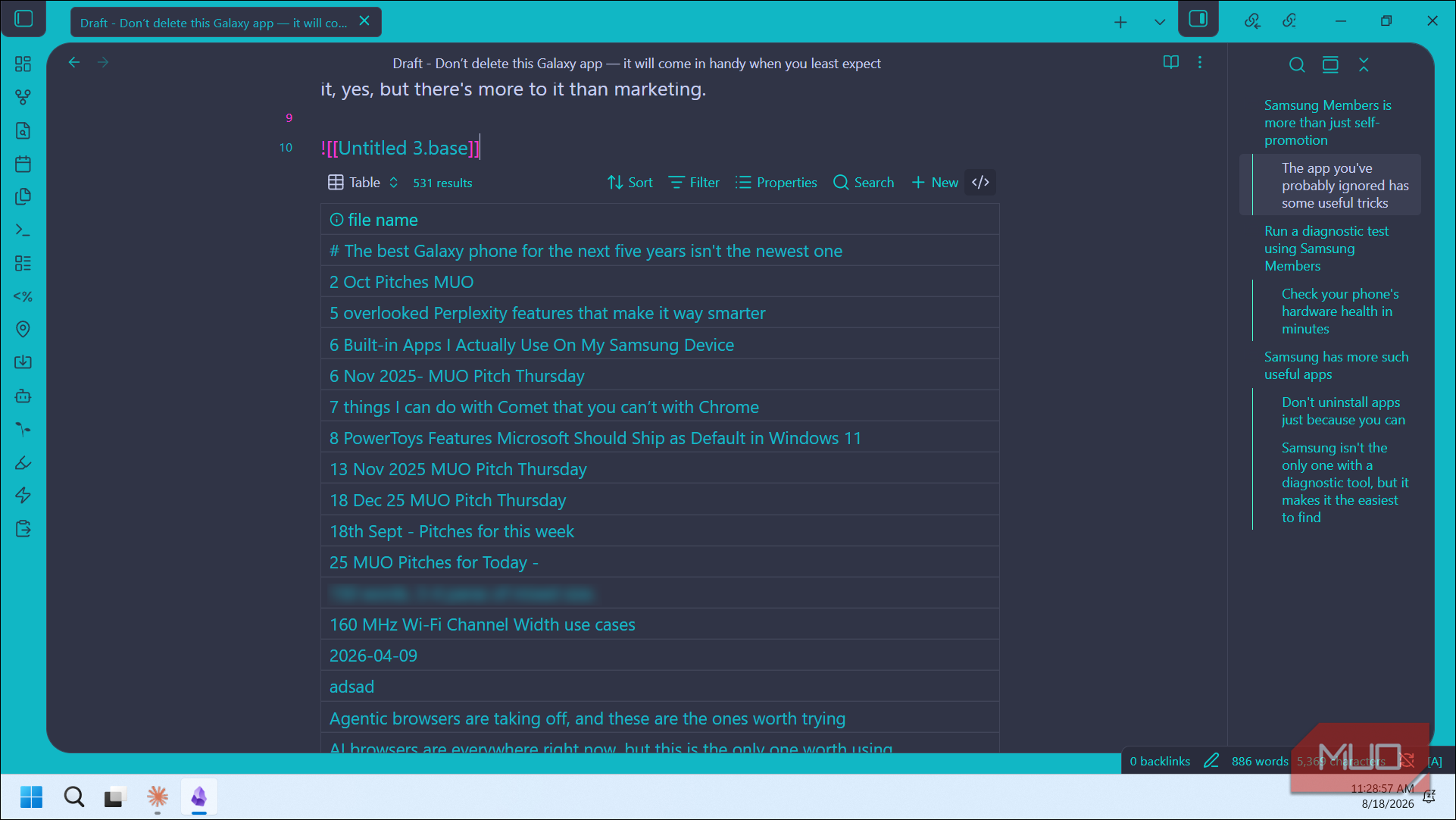This screenshot has height=820, width=1456.
Task: Open '18 Dec 25 MUO Pitch Thursday'
Action: [x=448, y=500]
